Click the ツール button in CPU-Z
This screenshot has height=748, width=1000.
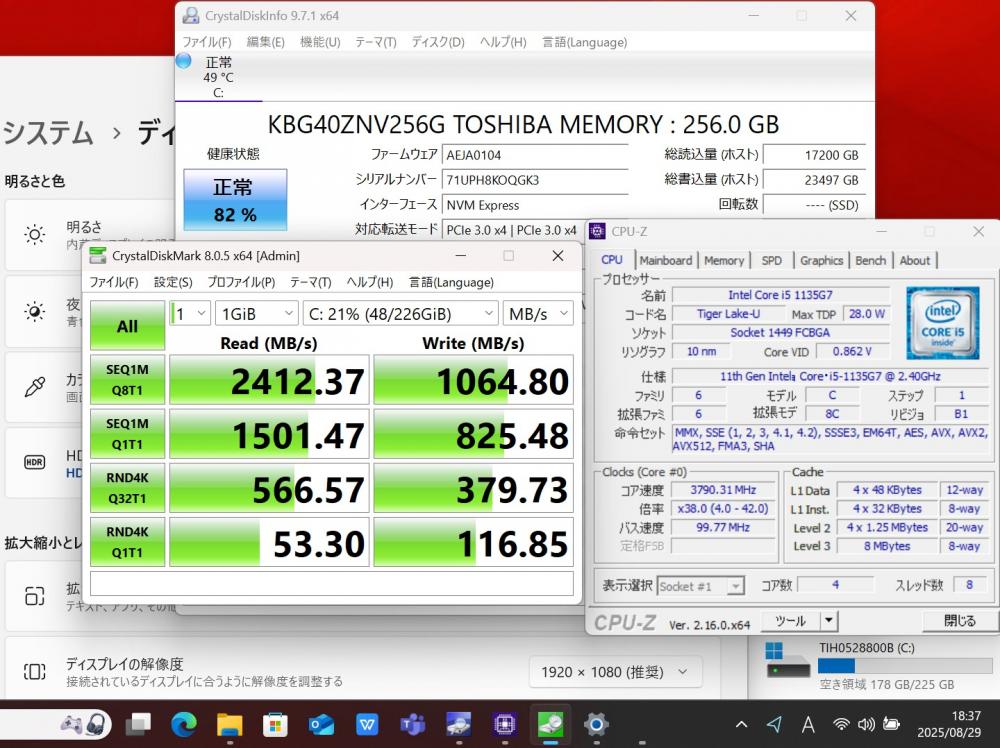pyautogui.click(x=791, y=620)
